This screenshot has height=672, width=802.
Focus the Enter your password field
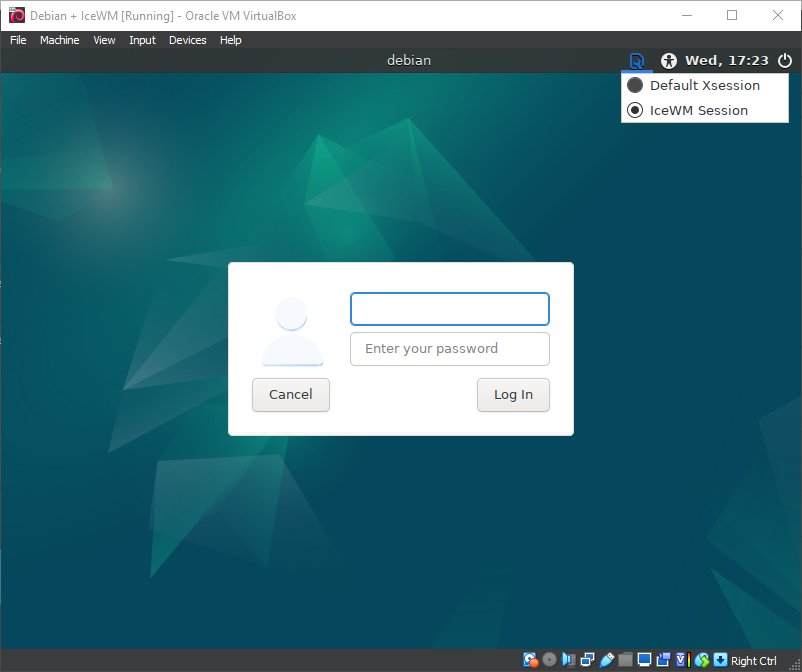tap(449, 349)
